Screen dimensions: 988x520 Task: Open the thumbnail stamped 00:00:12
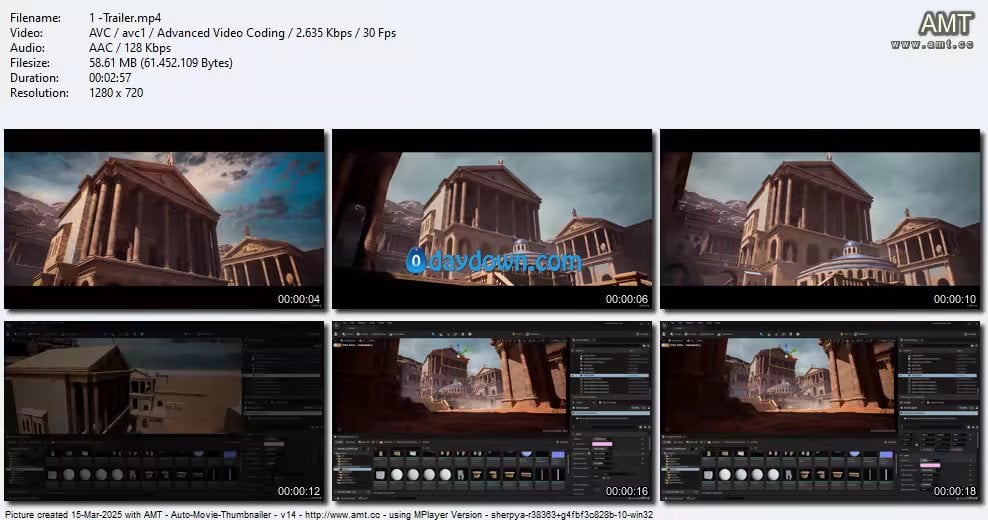[164, 411]
